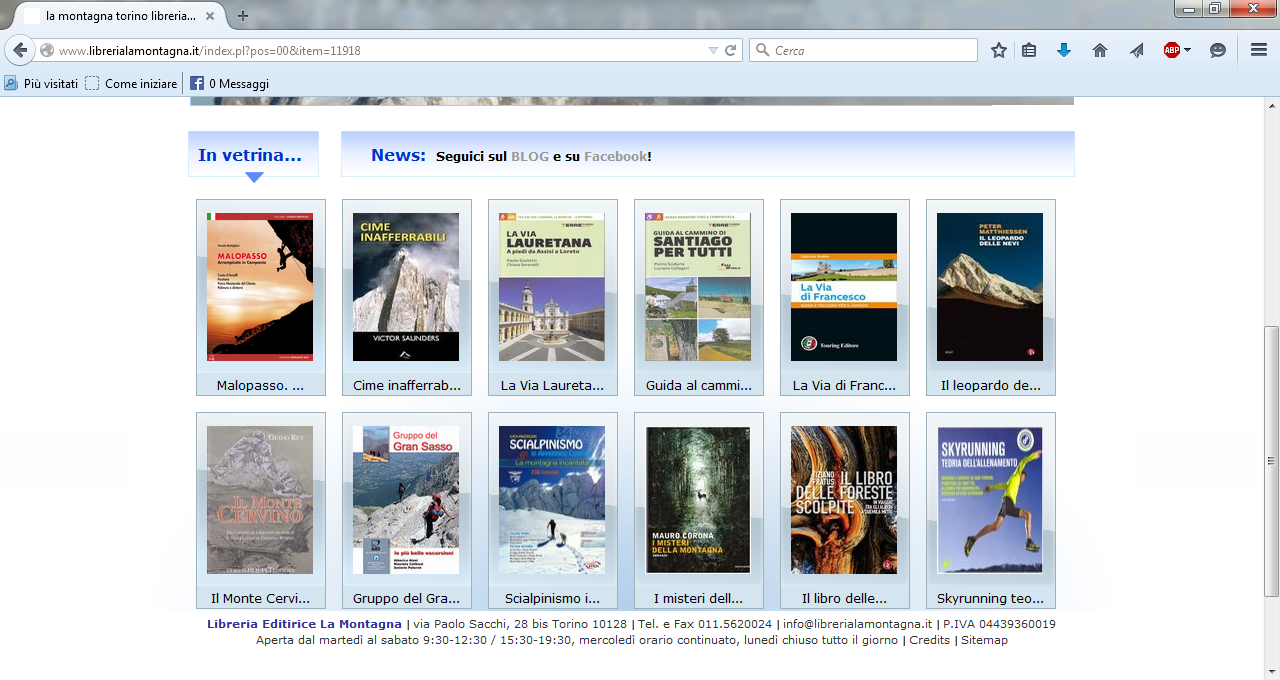This screenshot has width=1280, height=680.
Task: Click the browser back arrow button
Action: [20, 51]
